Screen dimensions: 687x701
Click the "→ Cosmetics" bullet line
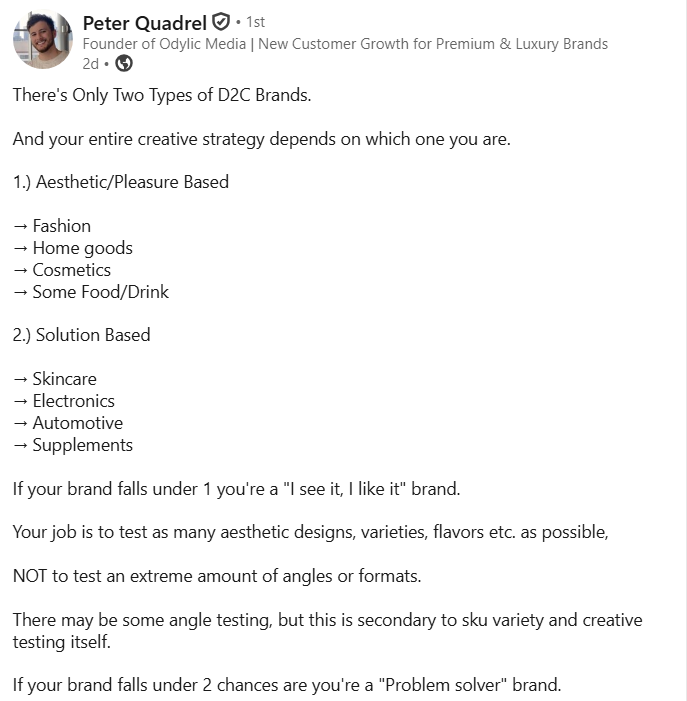coord(62,270)
